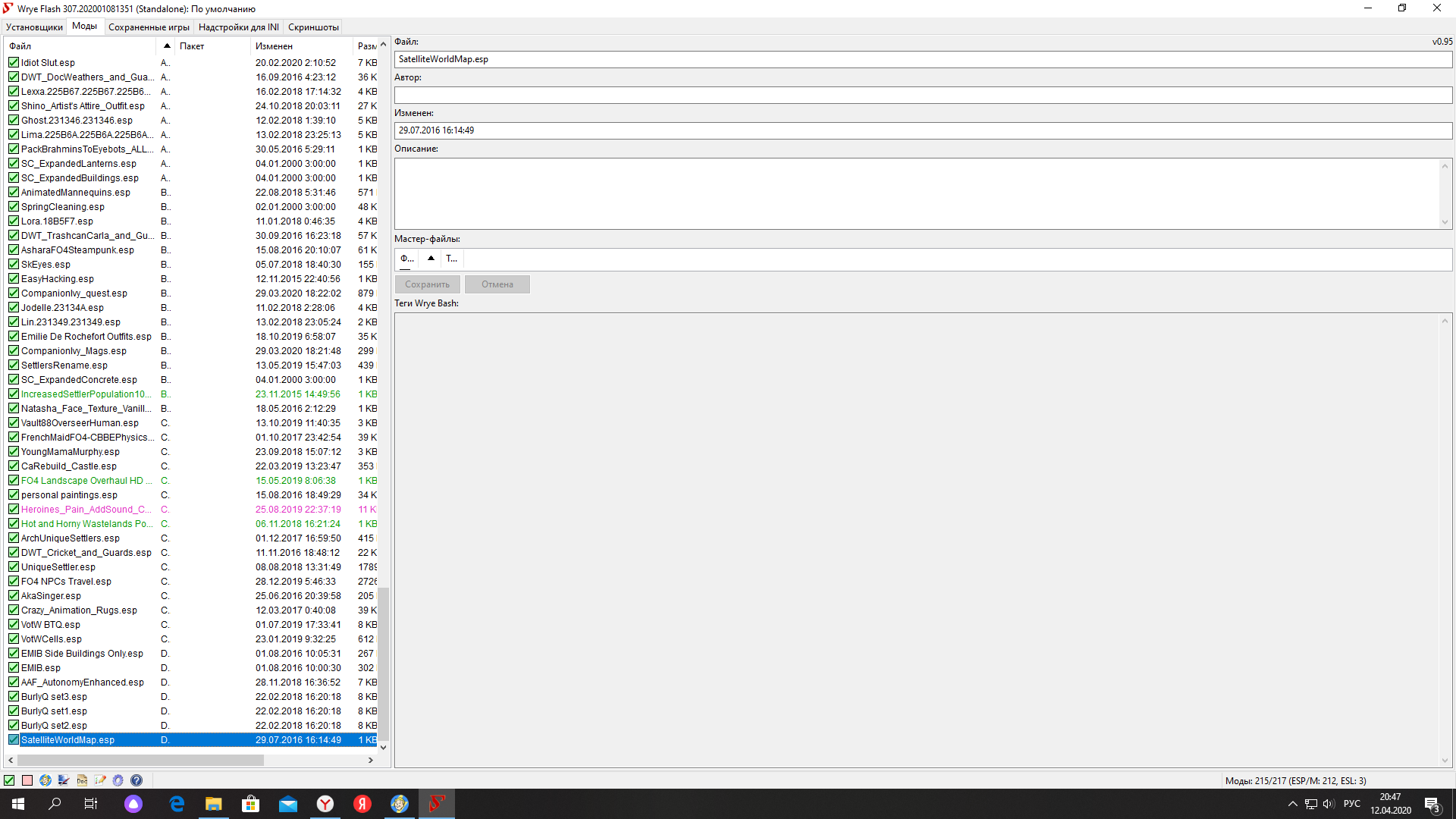The width and height of the screenshot is (1456, 819).
Task: Click the mod checker notepad icon
Action: coord(100,780)
